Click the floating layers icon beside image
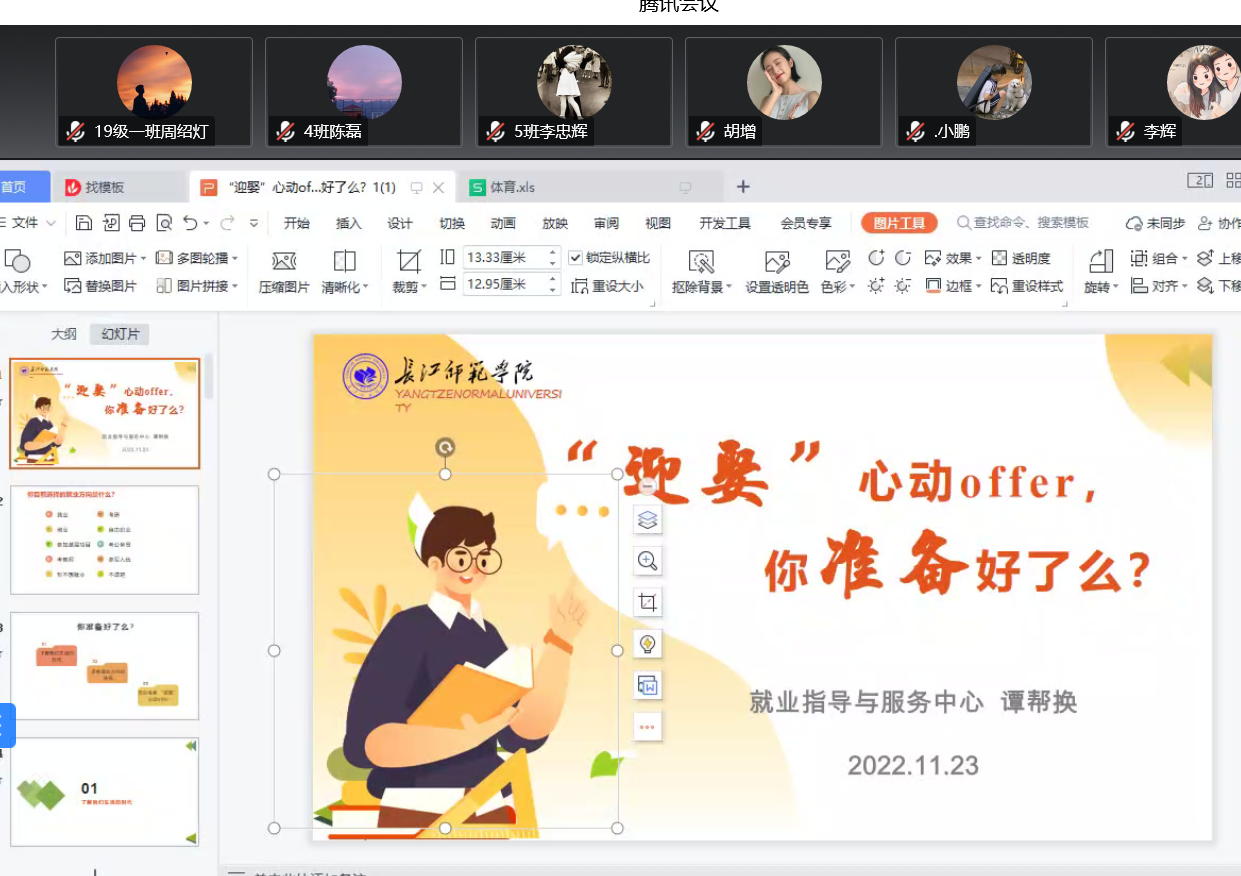This screenshot has height=876, width=1241. click(648, 520)
